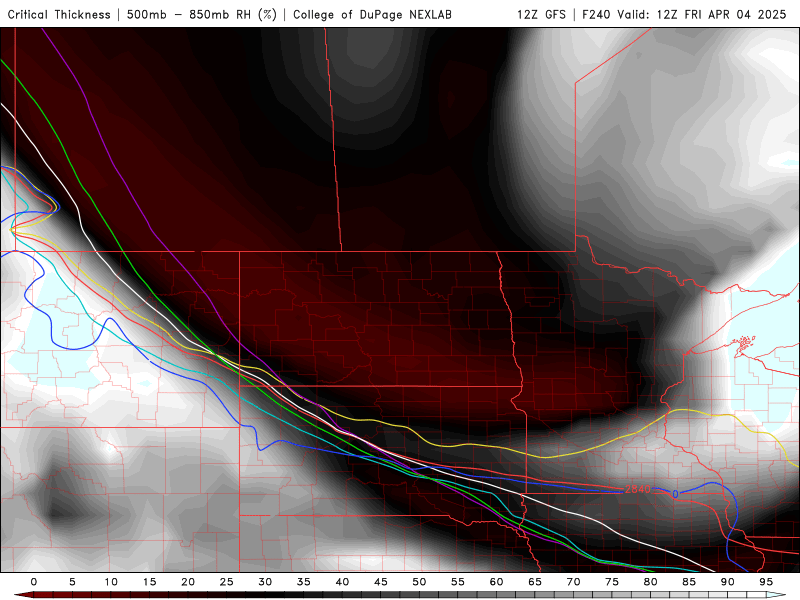Viewport: 800px width, 600px height.
Task: Click the '55' value on the color scale
Action: coord(458,582)
